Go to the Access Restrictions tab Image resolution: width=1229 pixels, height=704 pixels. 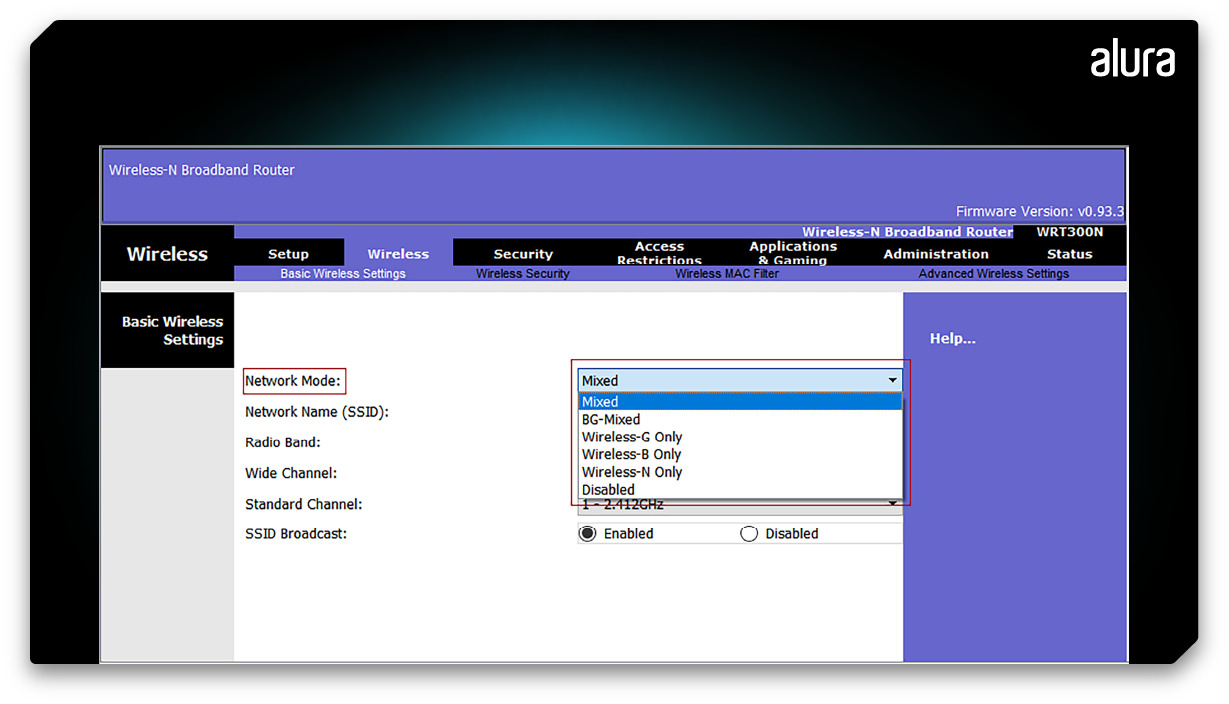(658, 253)
